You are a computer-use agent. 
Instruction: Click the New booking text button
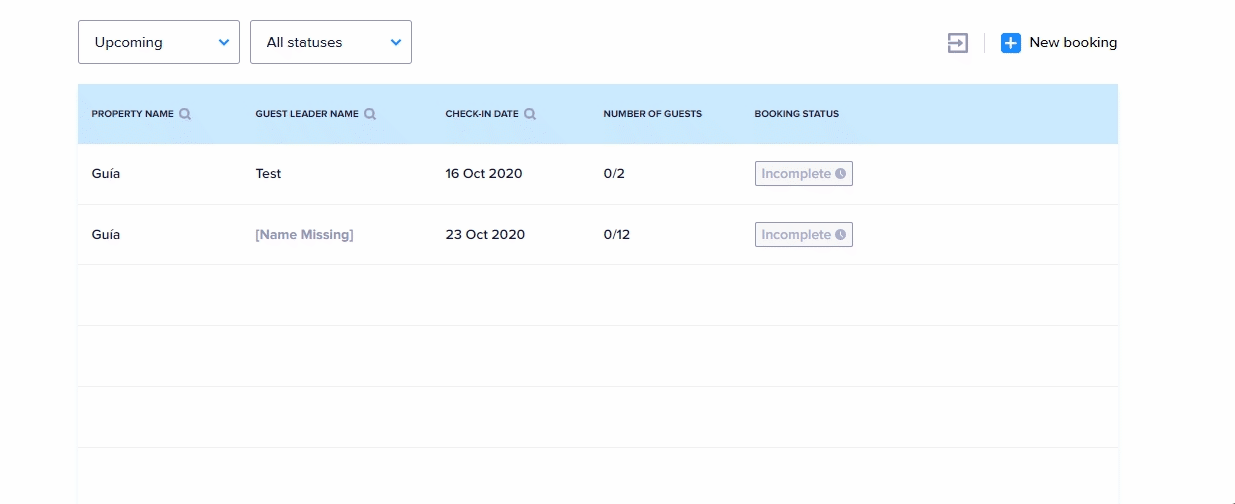[1073, 43]
